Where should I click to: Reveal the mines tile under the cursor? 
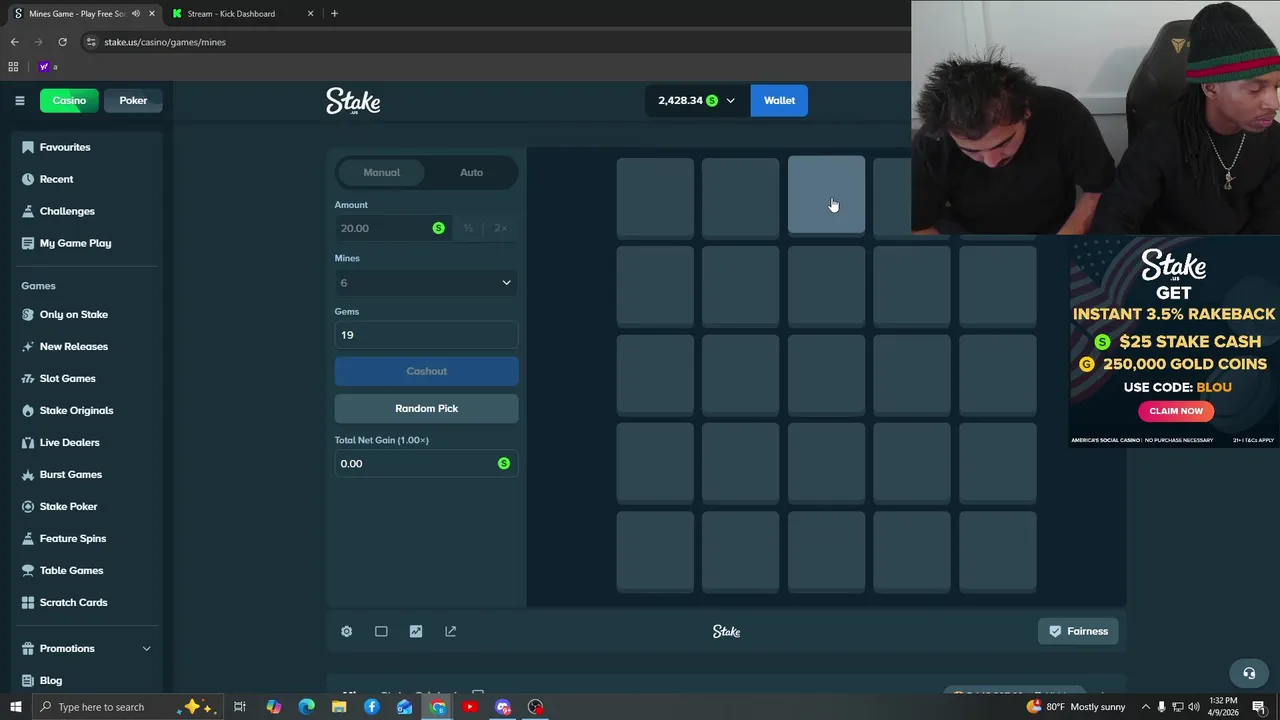pos(826,195)
